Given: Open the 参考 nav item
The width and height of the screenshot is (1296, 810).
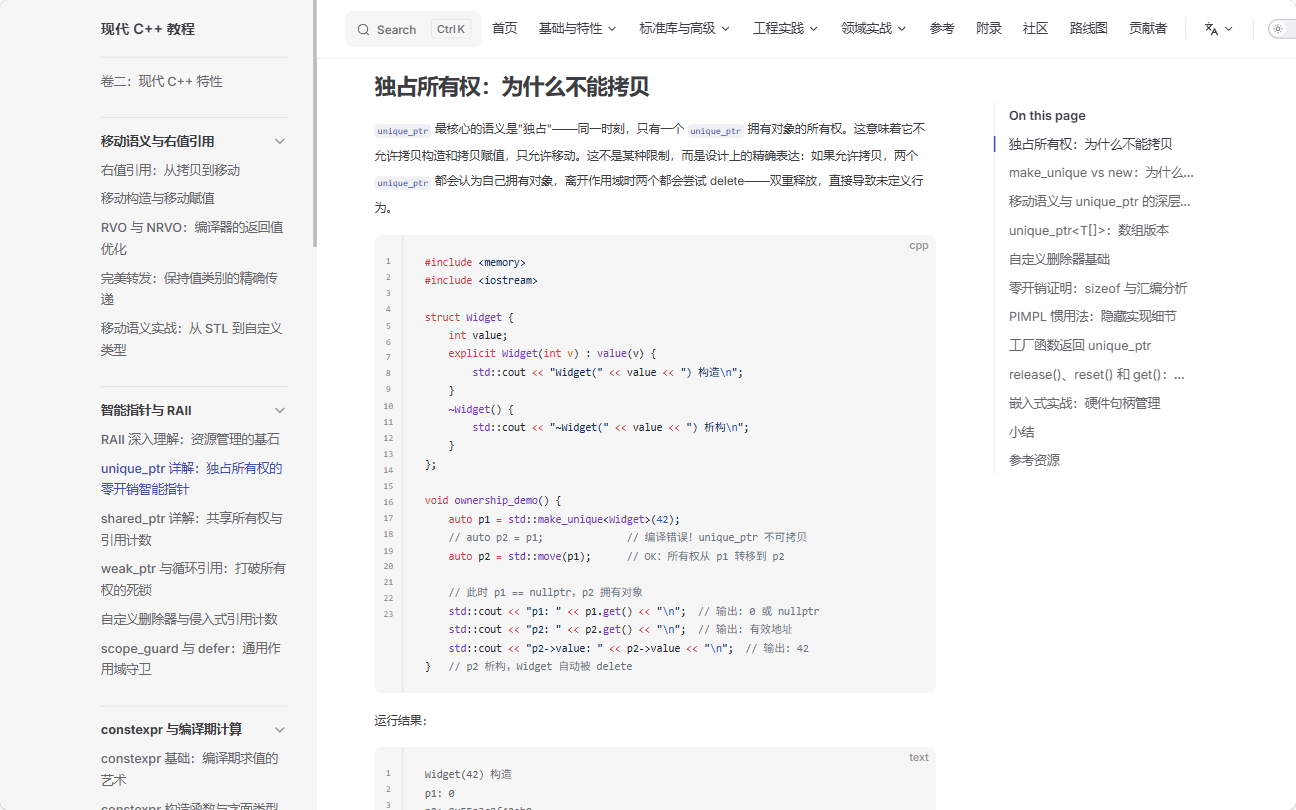Looking at the screenshot, I should 942,29.
